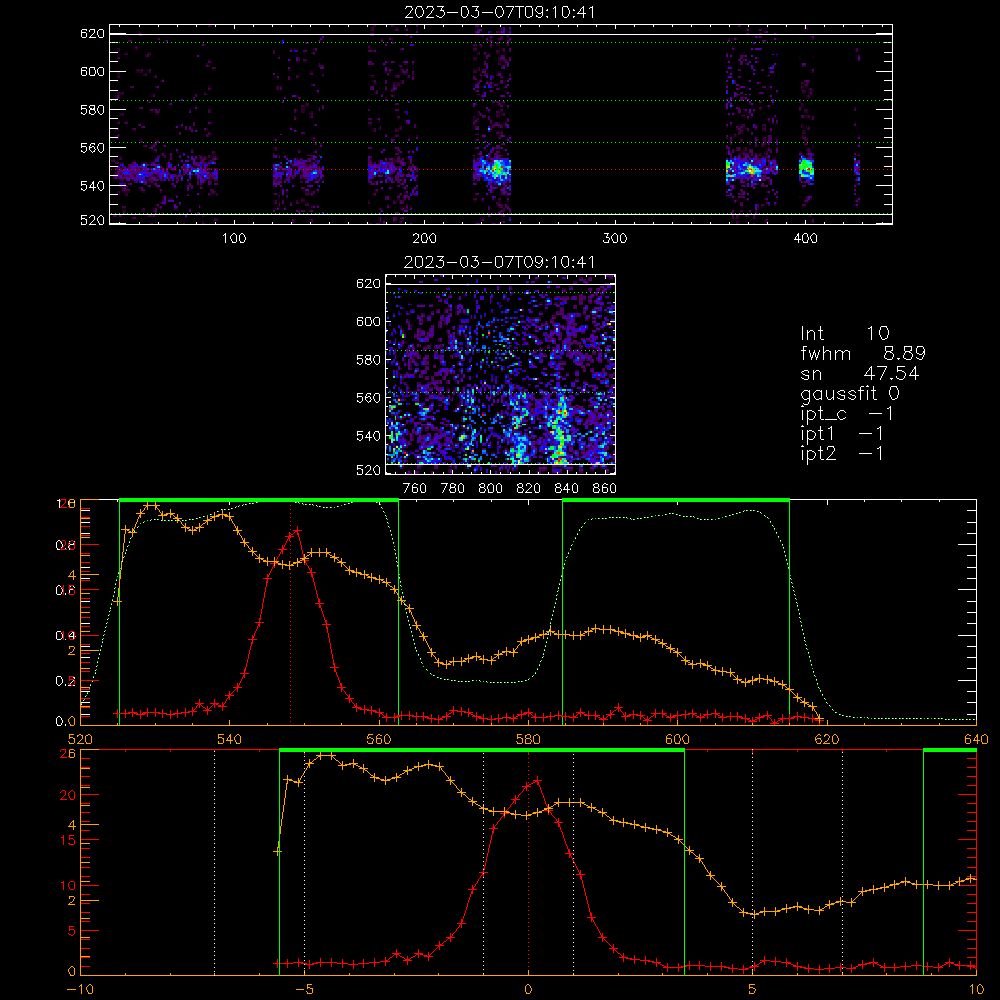Click the 580 y-axis label of top image
Screen dimensions: 1000x1000
pyautogui.click(x=92, y=109)
